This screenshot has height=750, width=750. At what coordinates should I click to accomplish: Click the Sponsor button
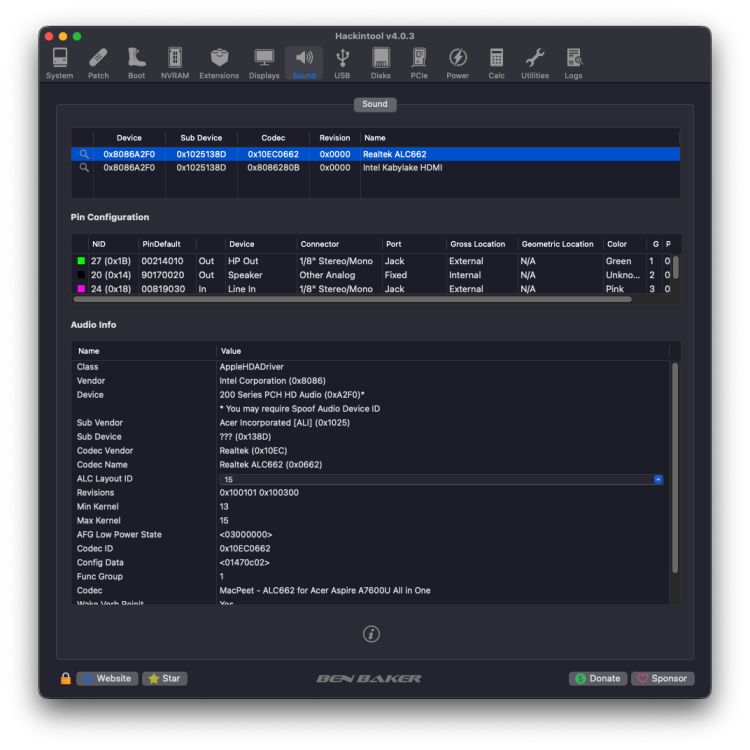tap(663, 678)
